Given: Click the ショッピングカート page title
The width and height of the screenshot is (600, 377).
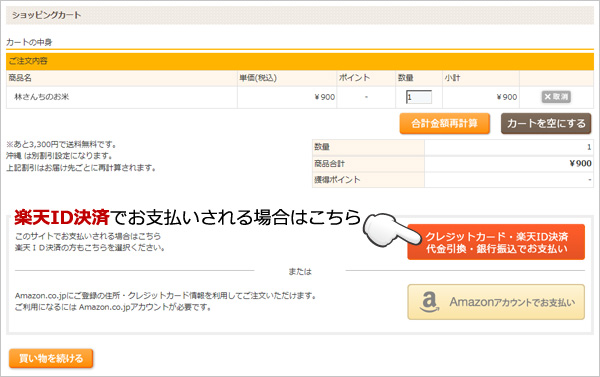Looking at the screenshot, I should coord(46,15).
